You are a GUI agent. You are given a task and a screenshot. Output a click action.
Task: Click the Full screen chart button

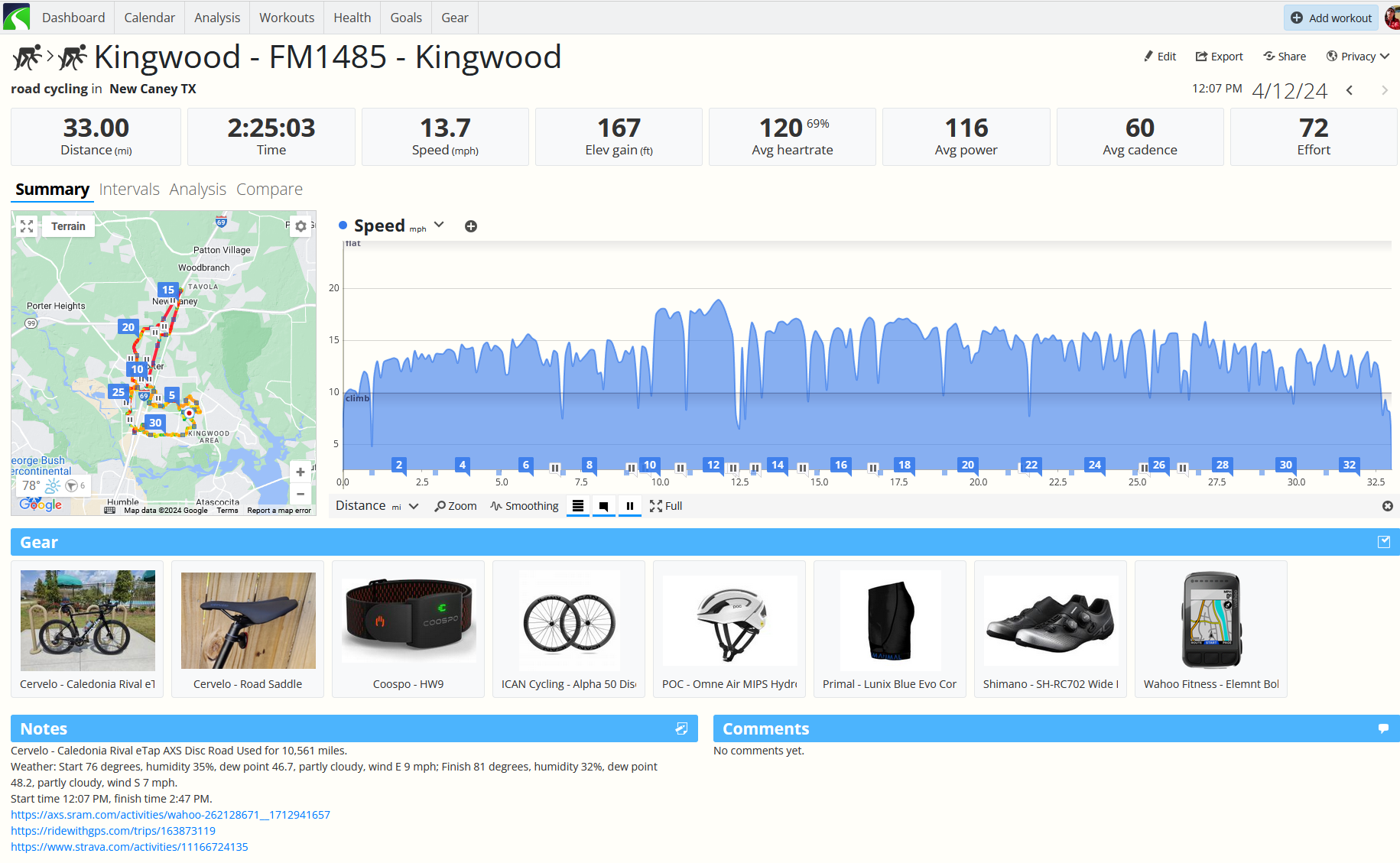coord(666,506)
